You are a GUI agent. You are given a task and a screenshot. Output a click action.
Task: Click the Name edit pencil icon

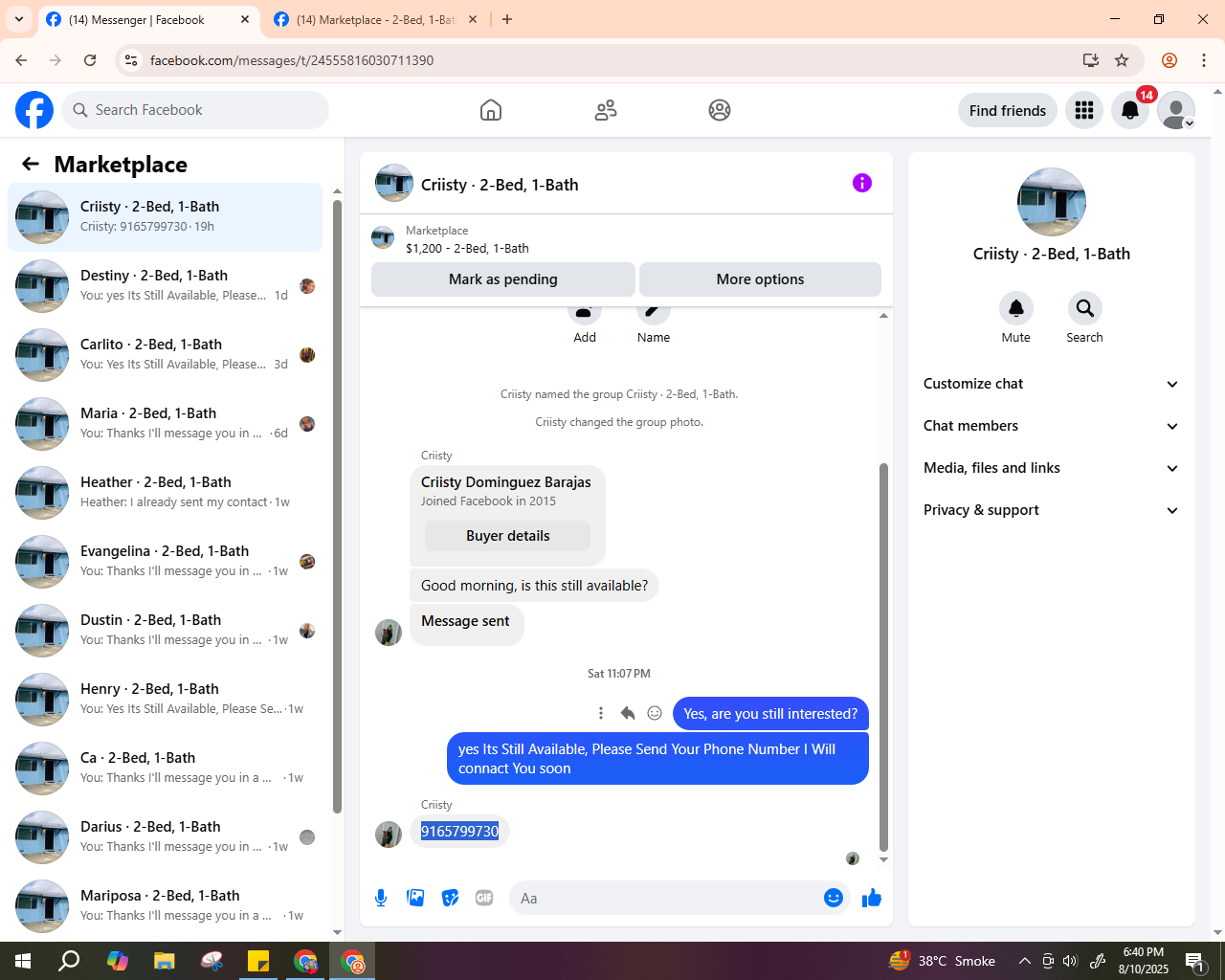click(x=654, y=316)
